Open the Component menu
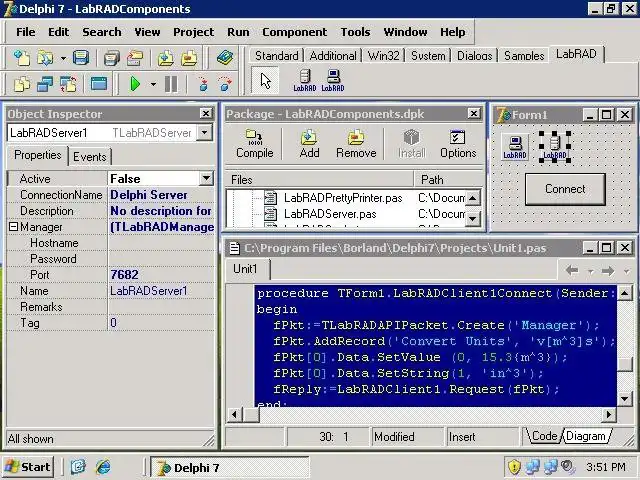The image size is (640, 480). pyautogui.click(x=294, y=32)
